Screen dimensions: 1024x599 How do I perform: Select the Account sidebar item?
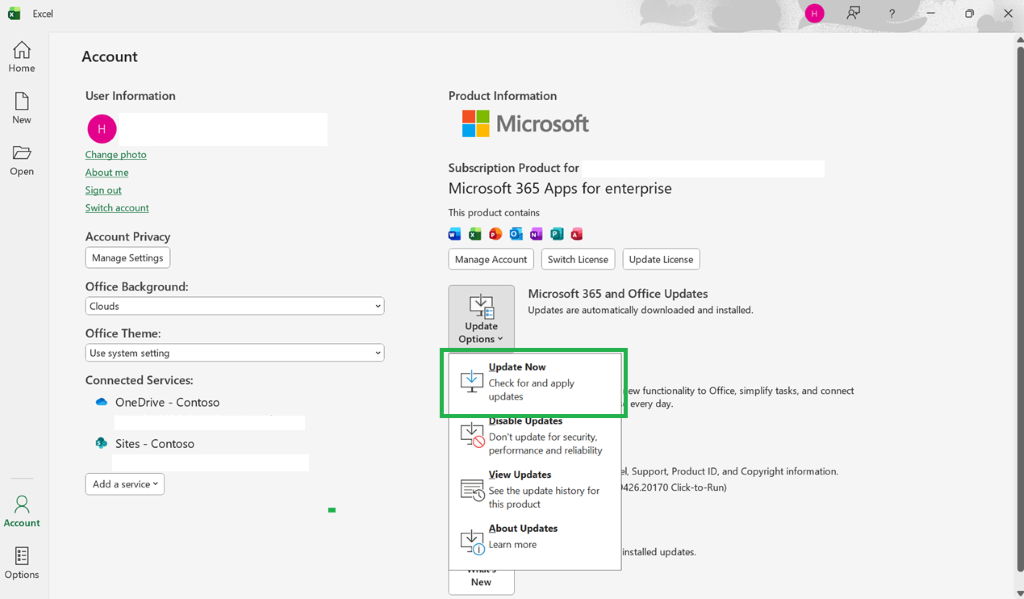[x=22, y=511]
